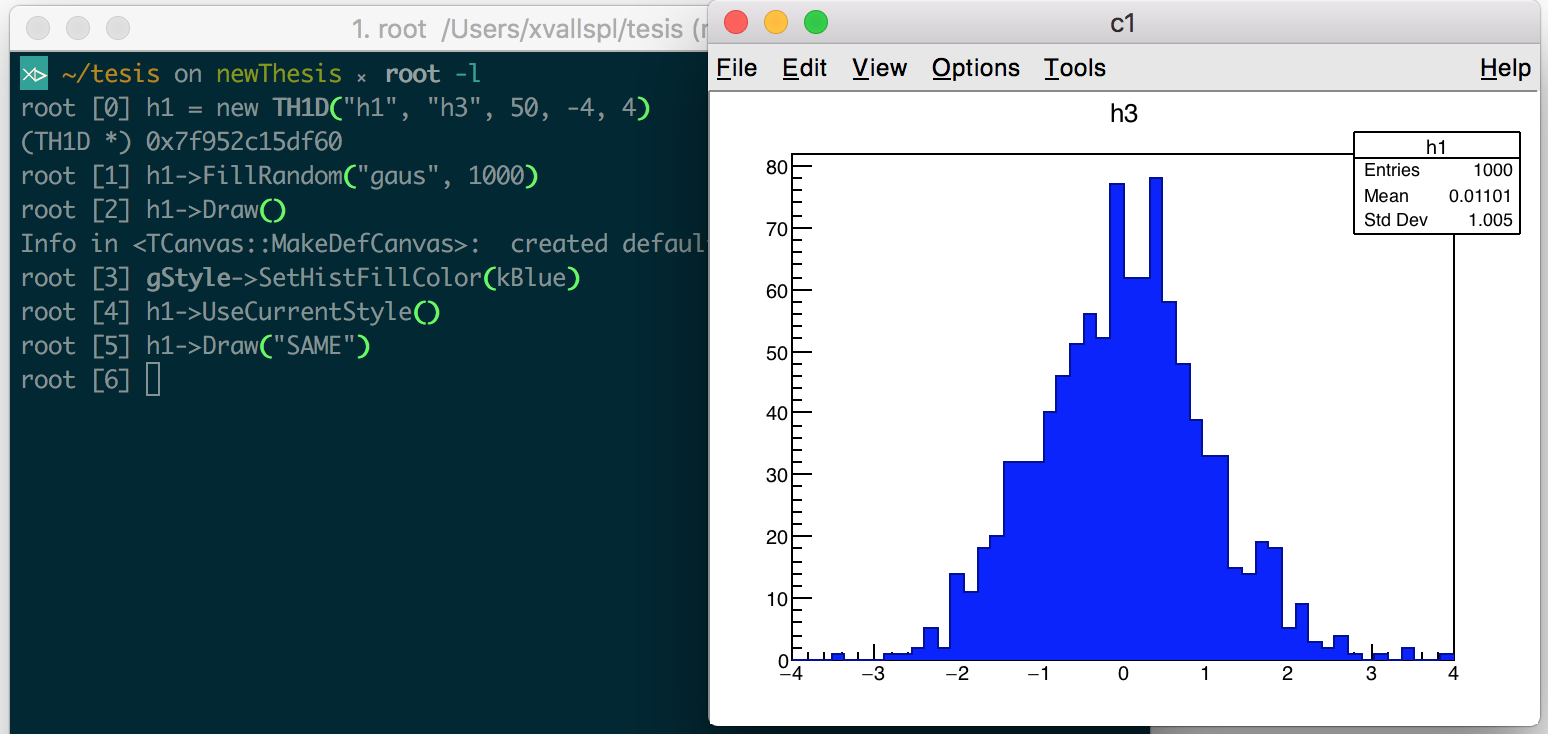Open the Edit menu in c1 canvas
Screen dimensions: 1548x734
(x=805, y=68)
